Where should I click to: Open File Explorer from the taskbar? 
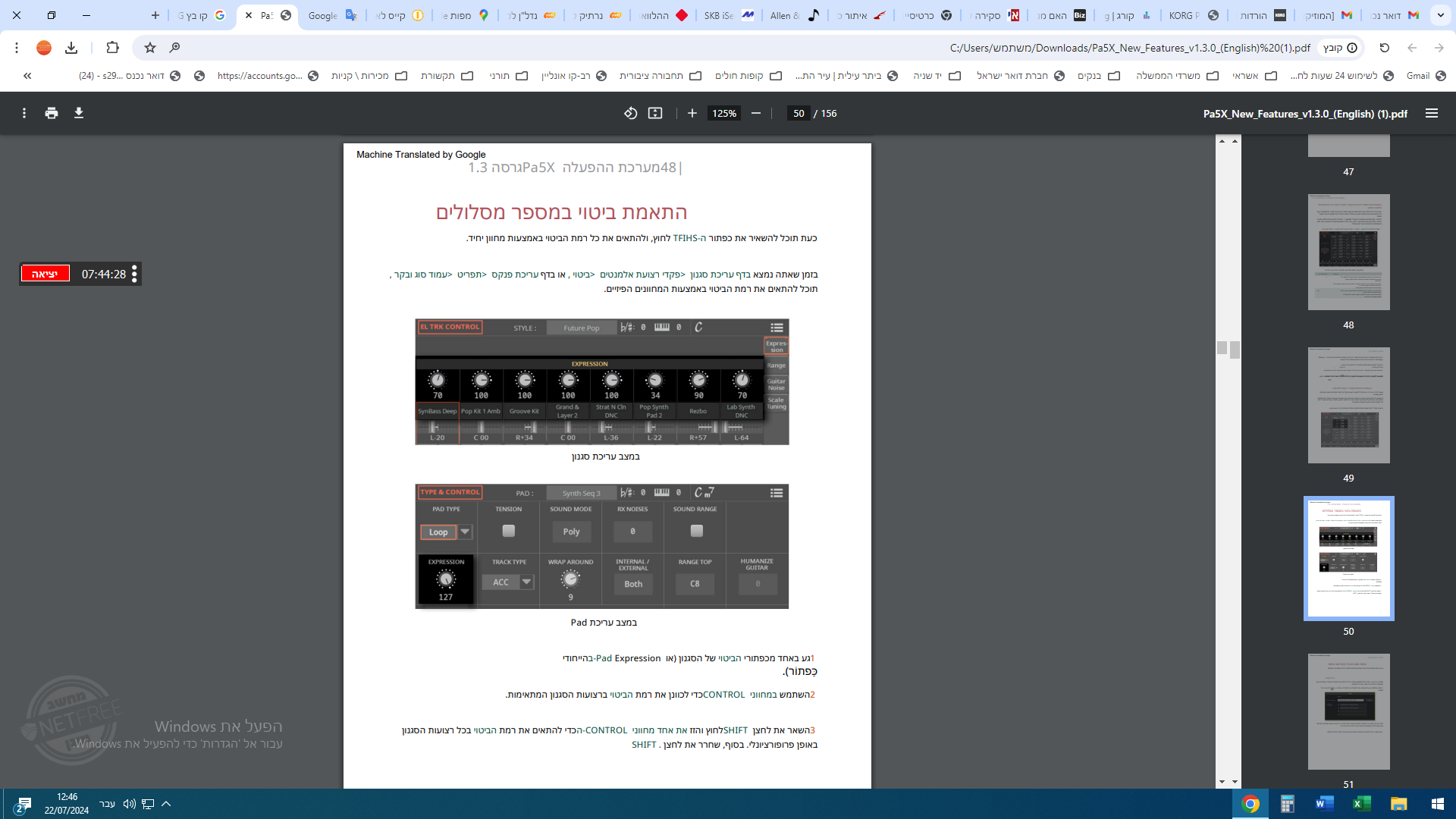1398,804
